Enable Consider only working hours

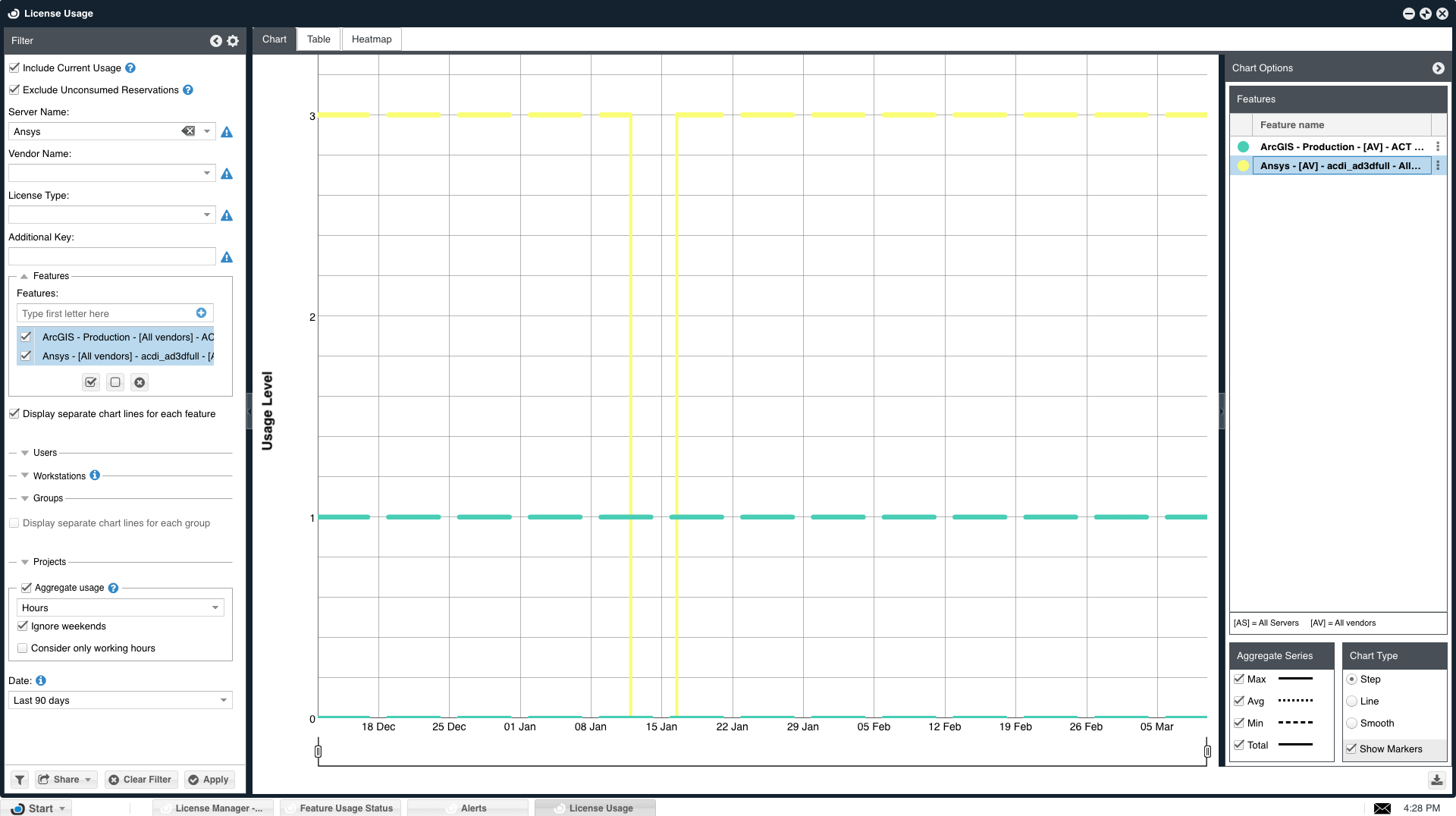tap(23, 648)
